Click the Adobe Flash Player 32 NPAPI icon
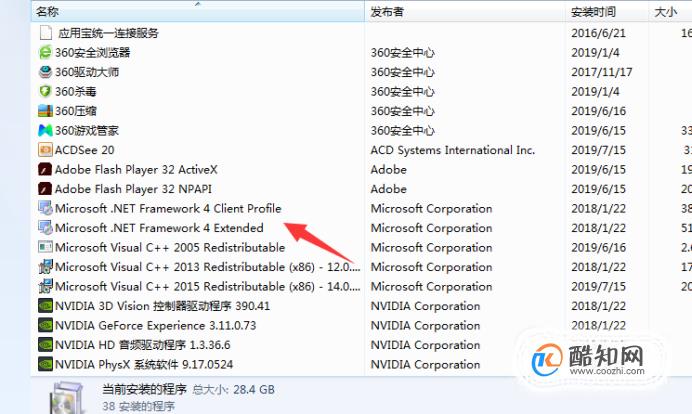Viewport: 692px width, 414px height. [x=45, y=189]
